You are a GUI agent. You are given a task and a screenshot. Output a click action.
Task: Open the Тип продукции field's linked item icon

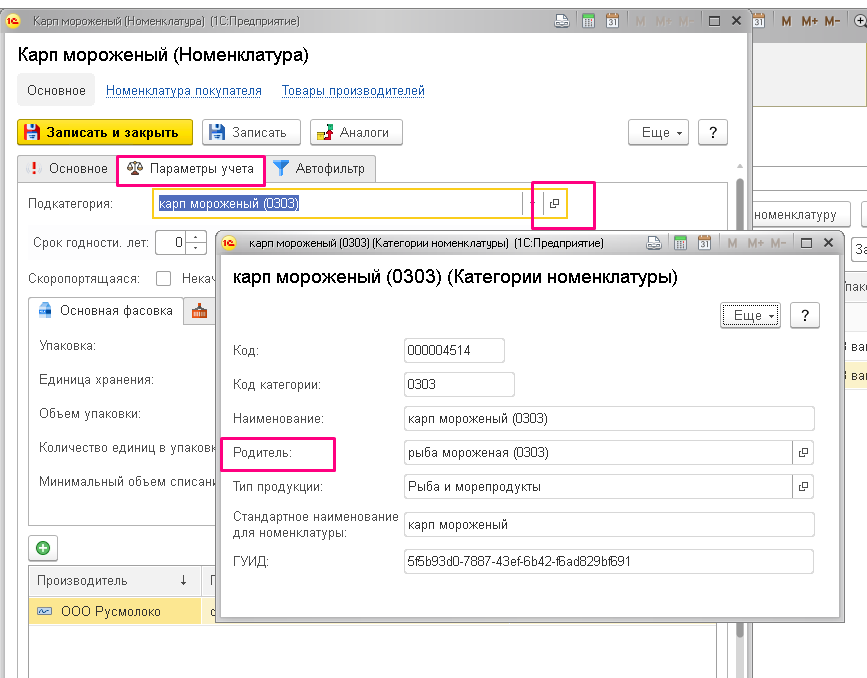[803, 487]
